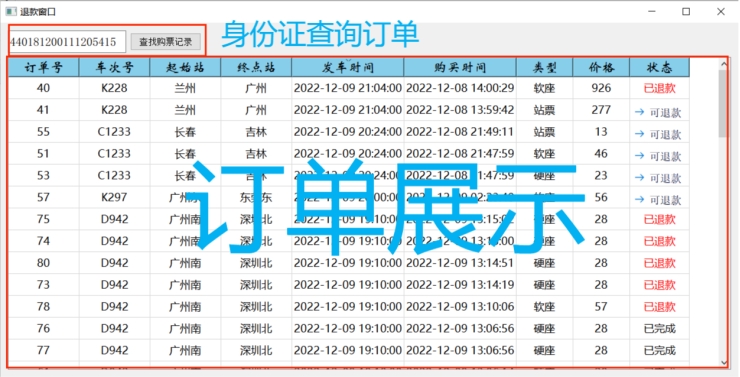Image resolution: width=740 pixels, height=377 pixels.
Task: Click the 状态 column header
Action: click(x=659, y=67)
